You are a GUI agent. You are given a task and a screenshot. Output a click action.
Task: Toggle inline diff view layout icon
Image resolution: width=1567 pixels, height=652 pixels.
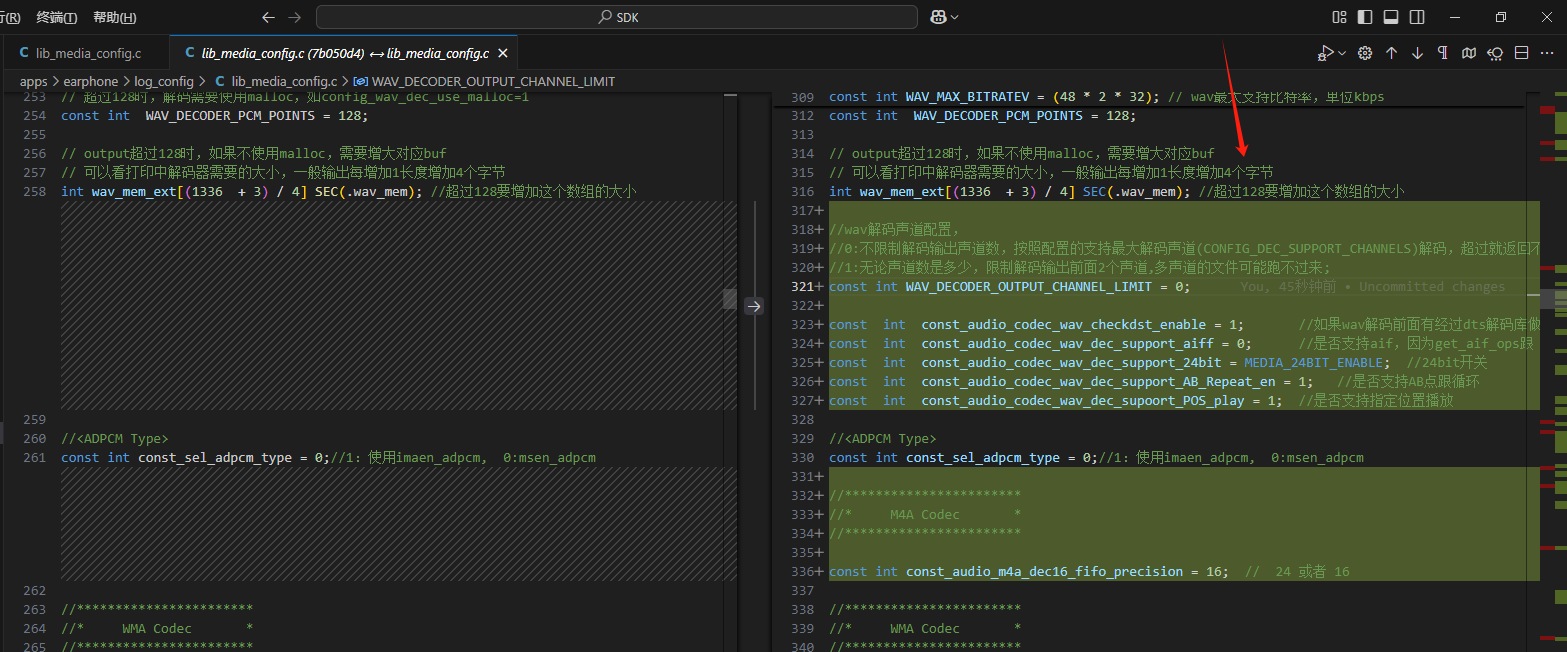click(x=1521, y=53)
